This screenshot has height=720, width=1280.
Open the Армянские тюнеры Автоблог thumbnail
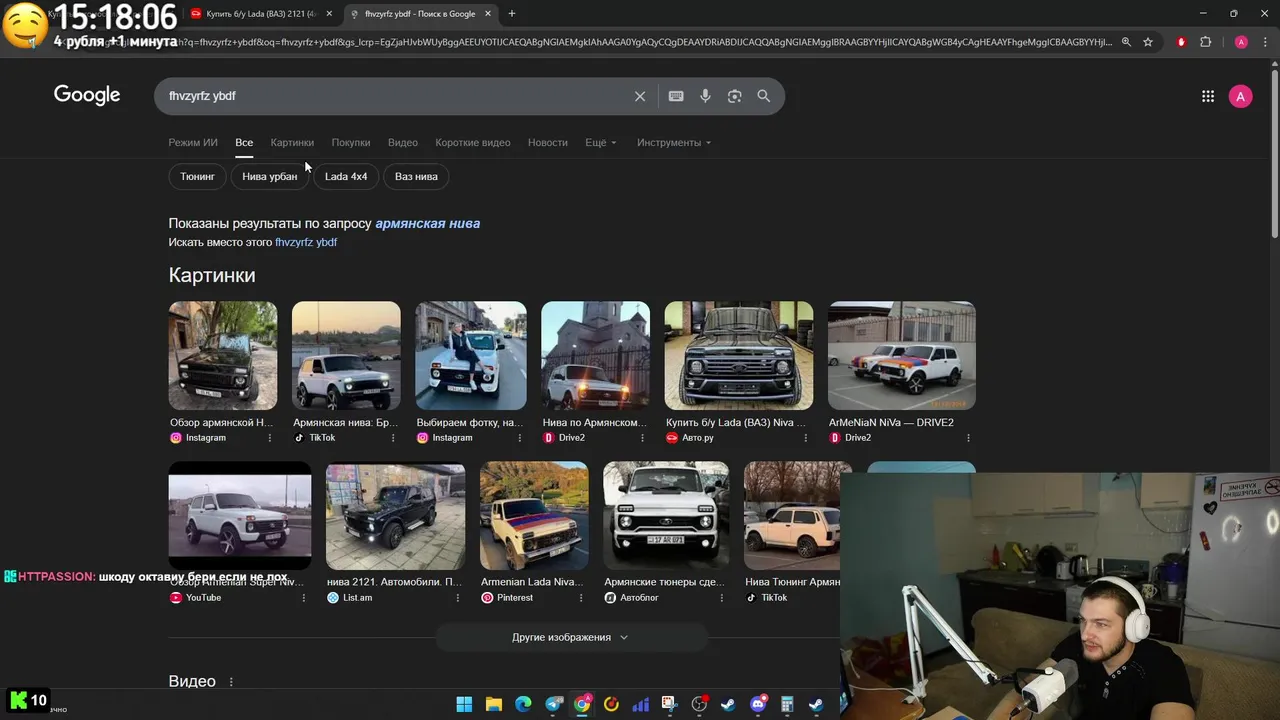click(x=666, y=516)
